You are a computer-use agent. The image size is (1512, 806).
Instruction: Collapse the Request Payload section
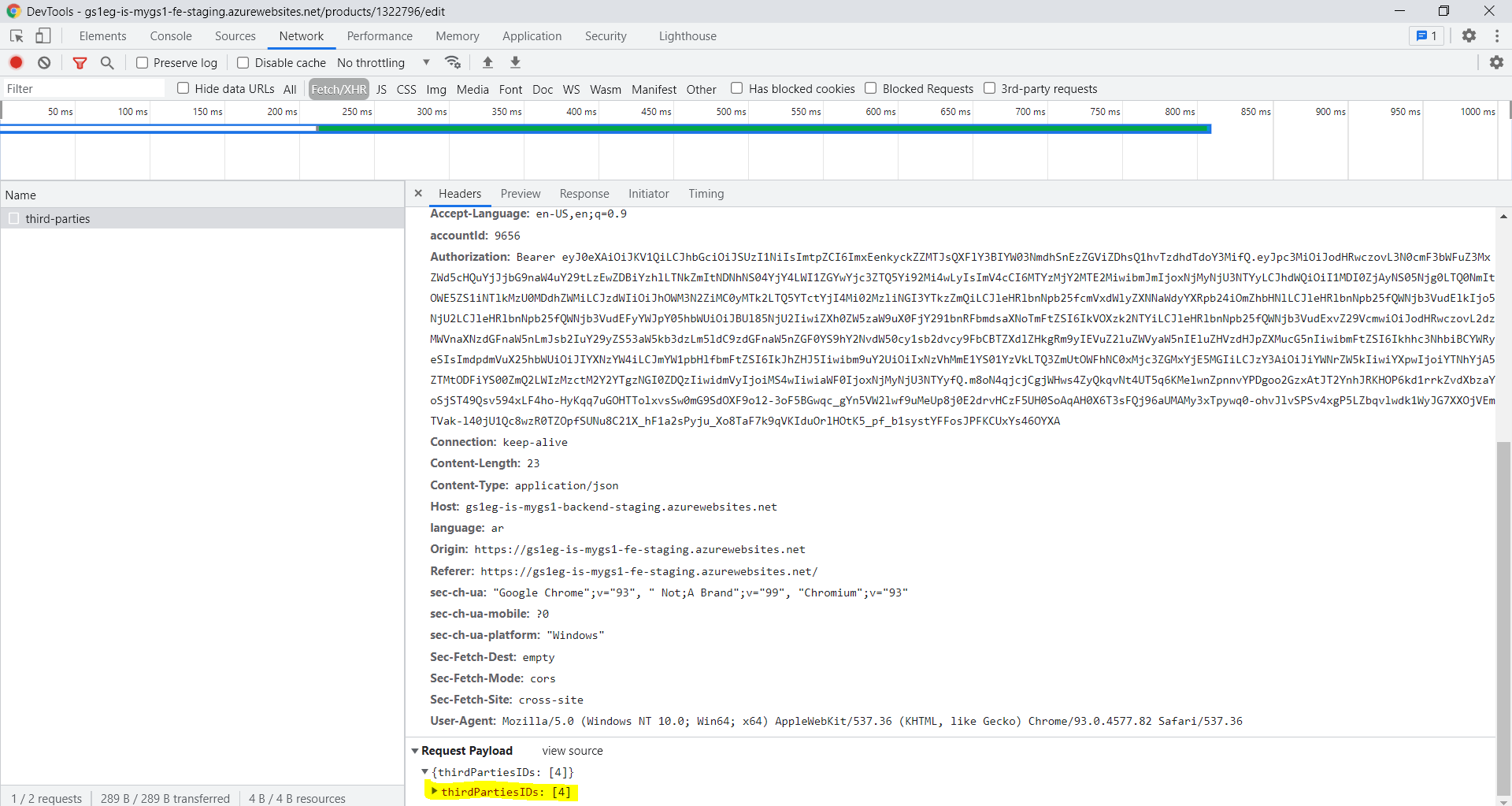tap(415, 751)
